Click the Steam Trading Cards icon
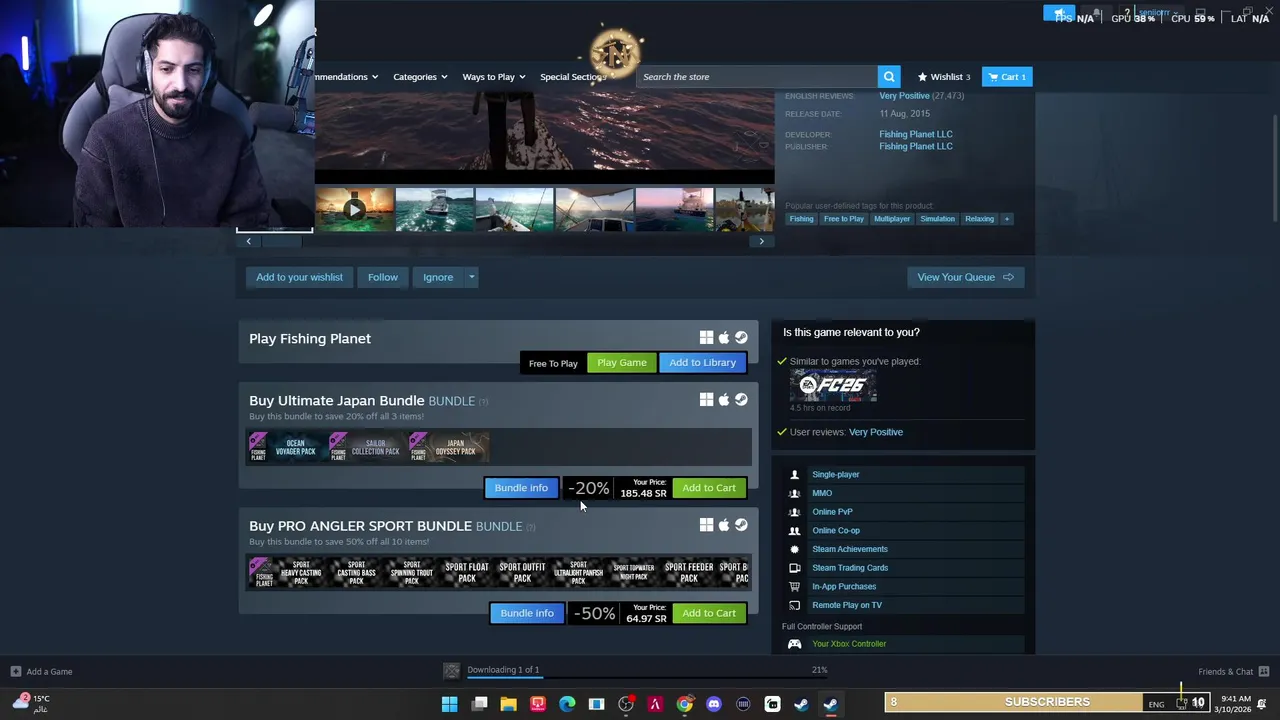The image size is (1280, 720). [x=795, y=568]
